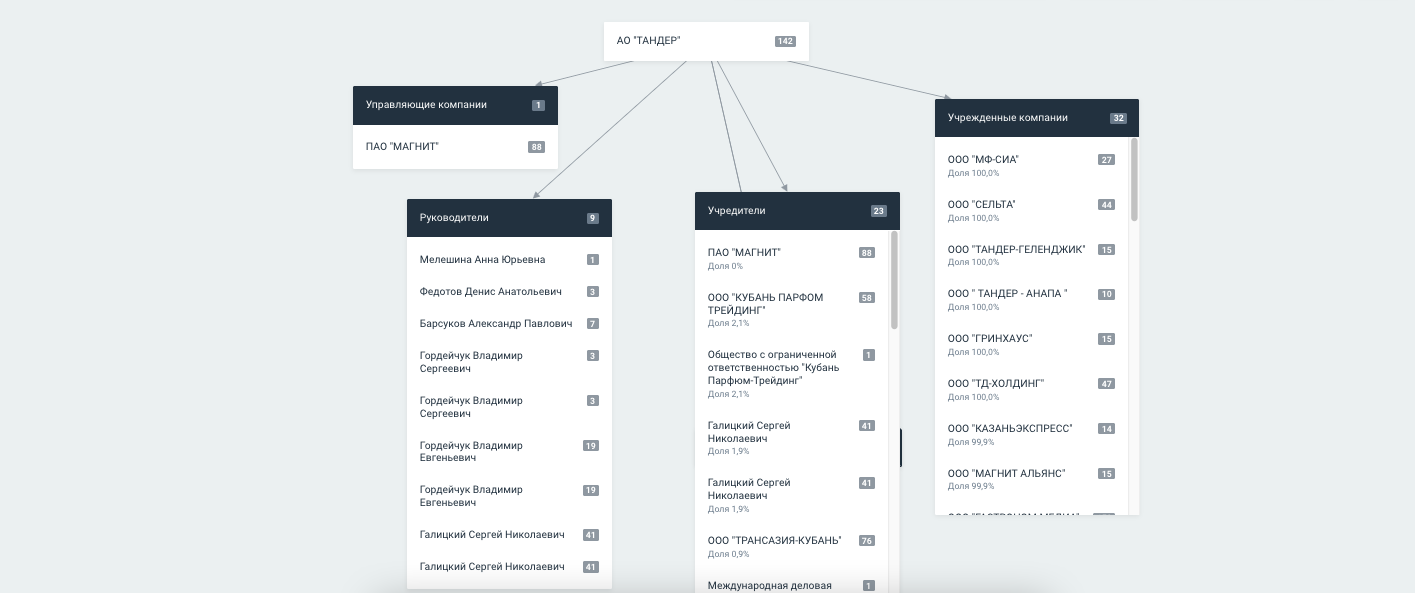The height and width of the screenshot is (593, 1415).
Task: Click badge 58 beside КУБАНЬ ПАРФОМ ТРЕЙДИНГ
Action: [x=867, y=298]
